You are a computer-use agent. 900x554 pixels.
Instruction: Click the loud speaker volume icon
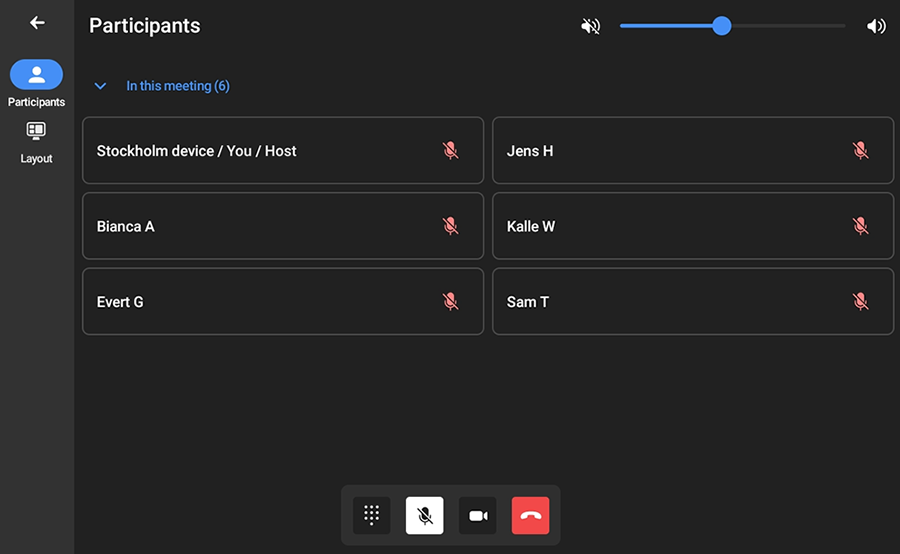(x=876, y=26)
